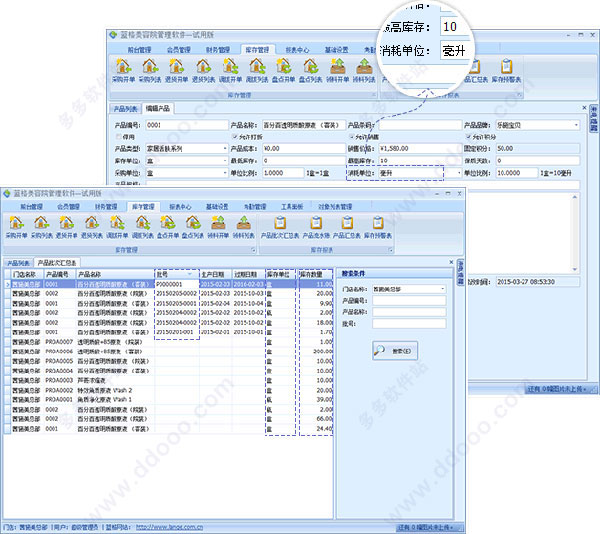Open 采购开单 in the front window toolbar

point(16,226)
